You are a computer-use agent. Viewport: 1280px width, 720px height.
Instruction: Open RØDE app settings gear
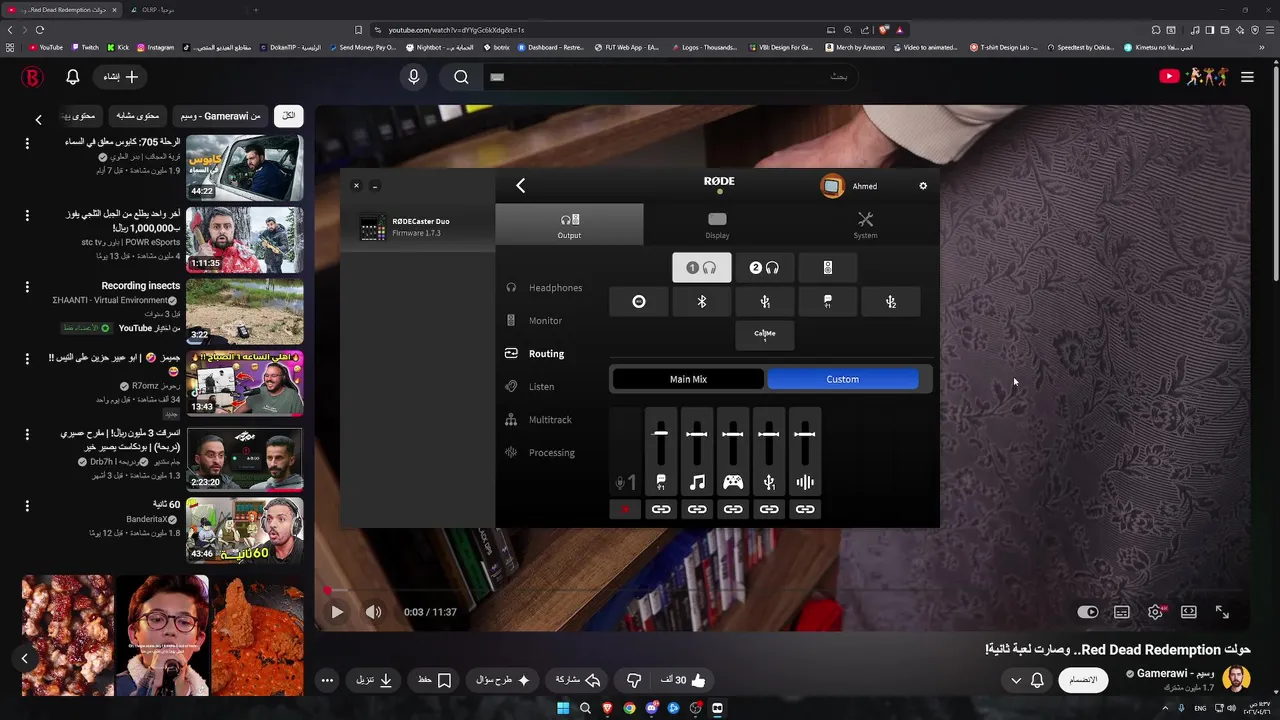pyautogui.click(x=923, y=186)
